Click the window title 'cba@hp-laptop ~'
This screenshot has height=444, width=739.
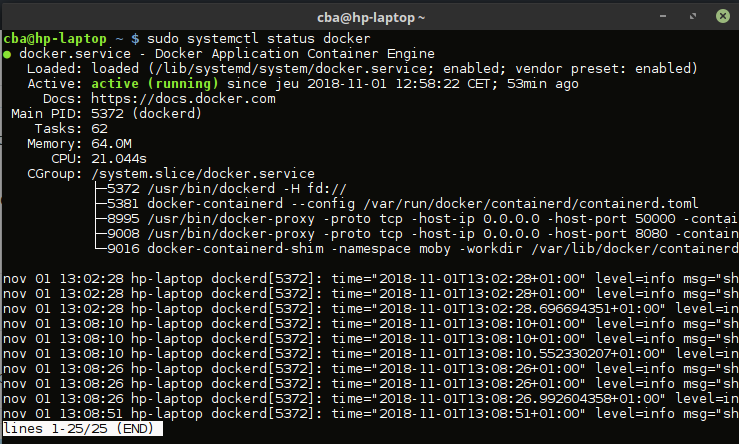[371, 17]
